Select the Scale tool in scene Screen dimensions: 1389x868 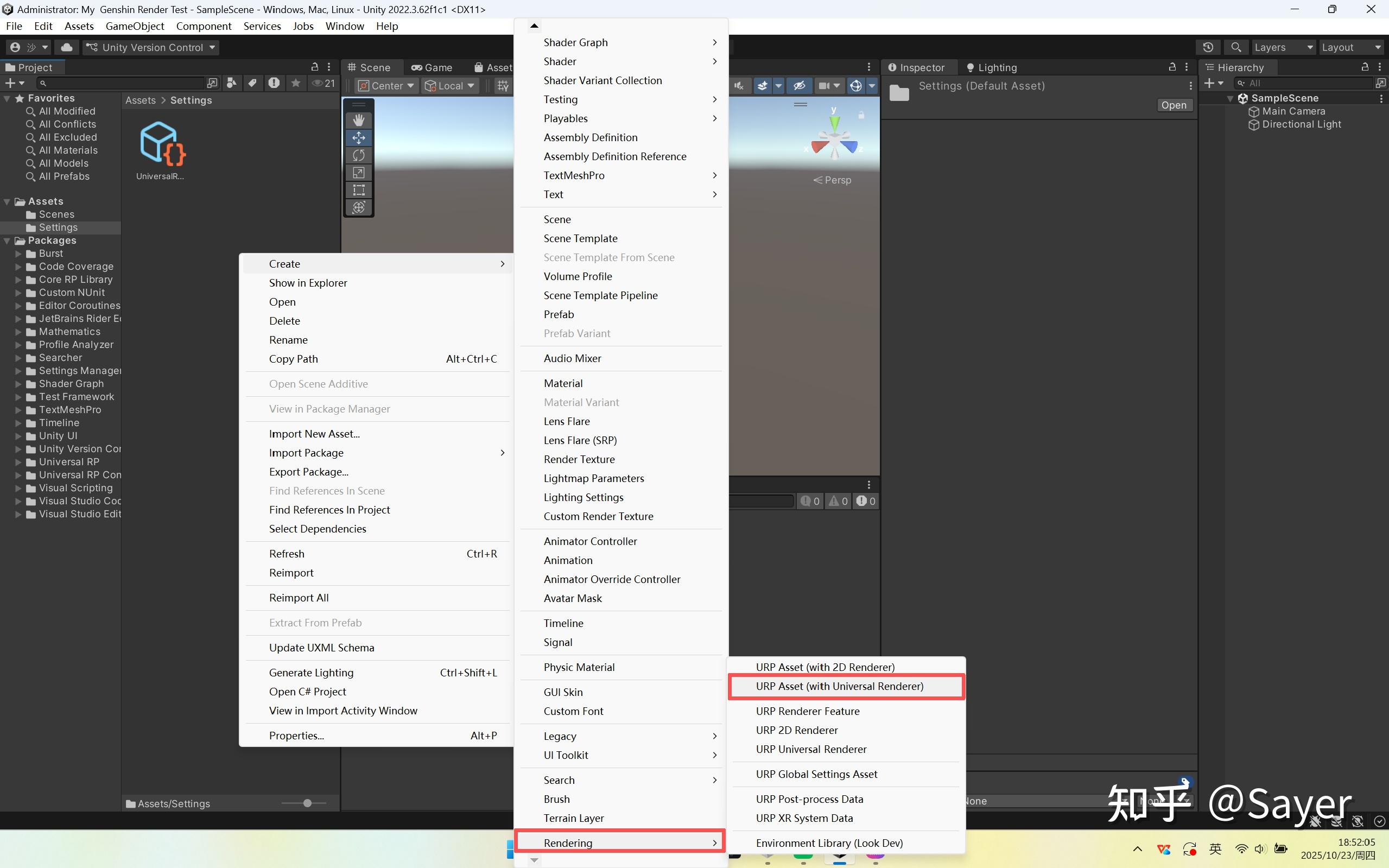(359, 173)
